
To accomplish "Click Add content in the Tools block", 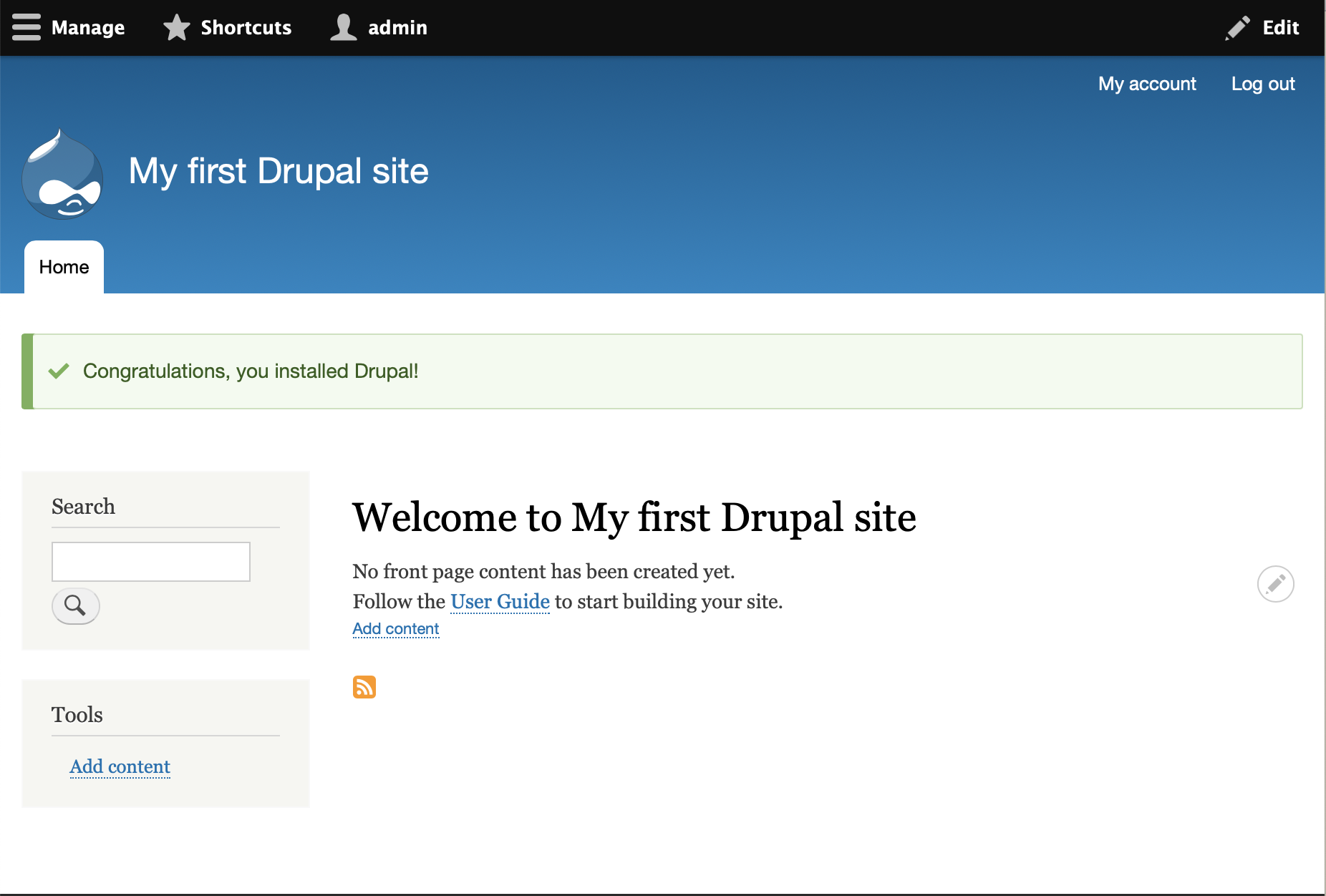I will [x=120, y=767].
